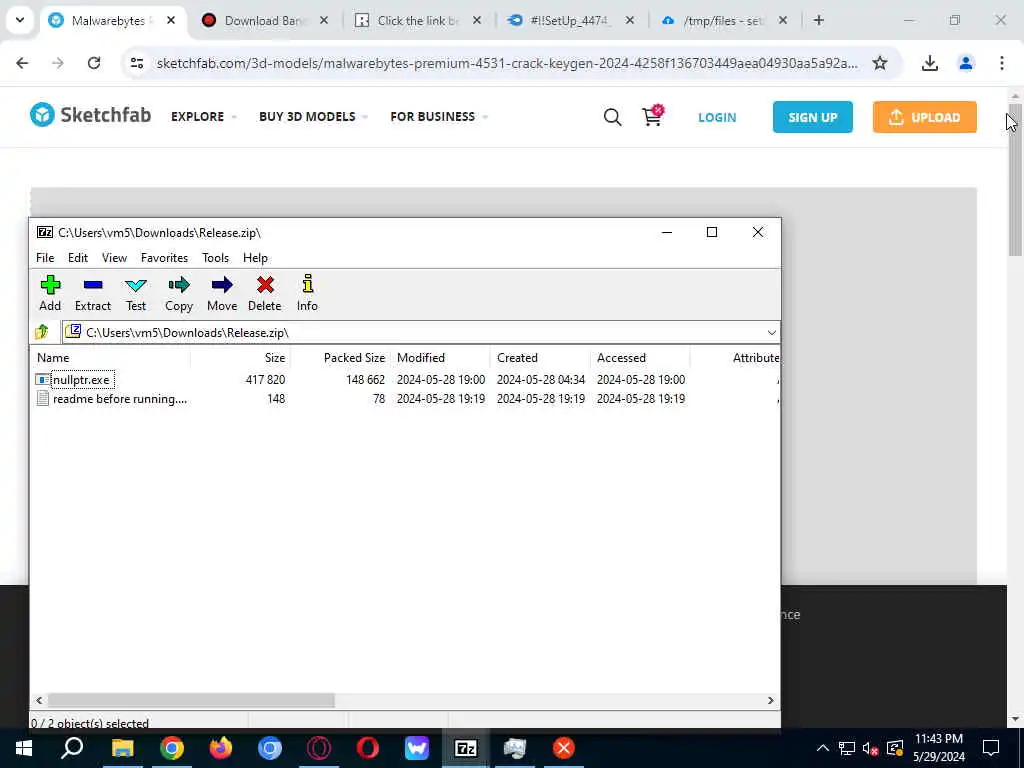Open the Chrome profile icon
This screenshot has height=768, width=1024.
965,63
